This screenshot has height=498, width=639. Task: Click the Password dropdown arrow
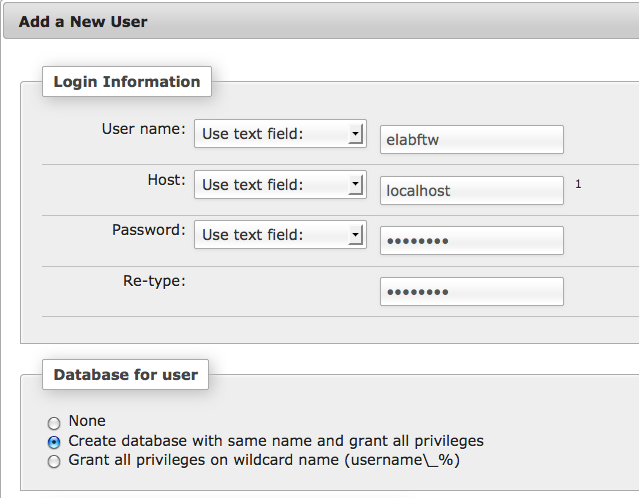point(355,235)
